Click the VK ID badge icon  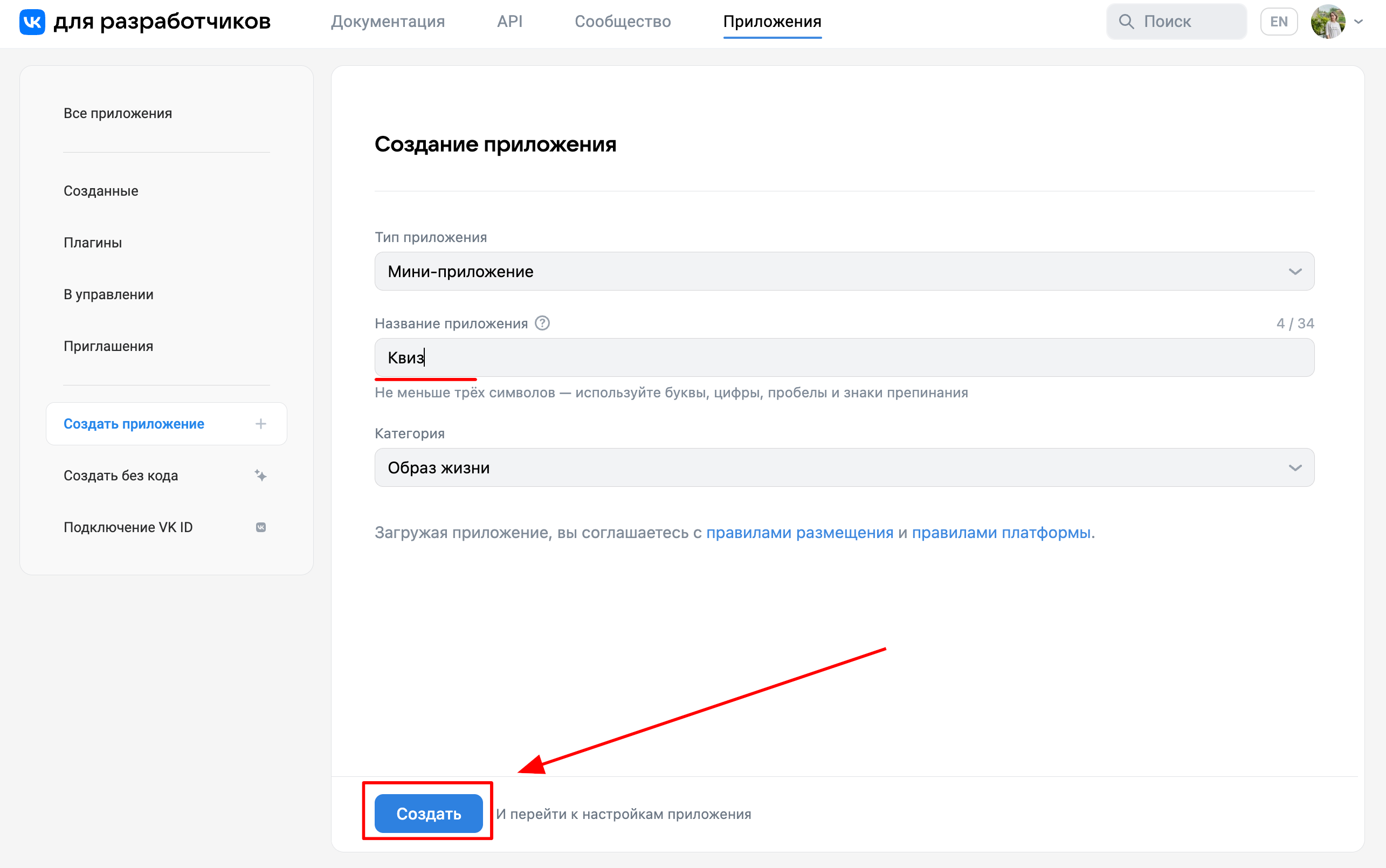260,527
